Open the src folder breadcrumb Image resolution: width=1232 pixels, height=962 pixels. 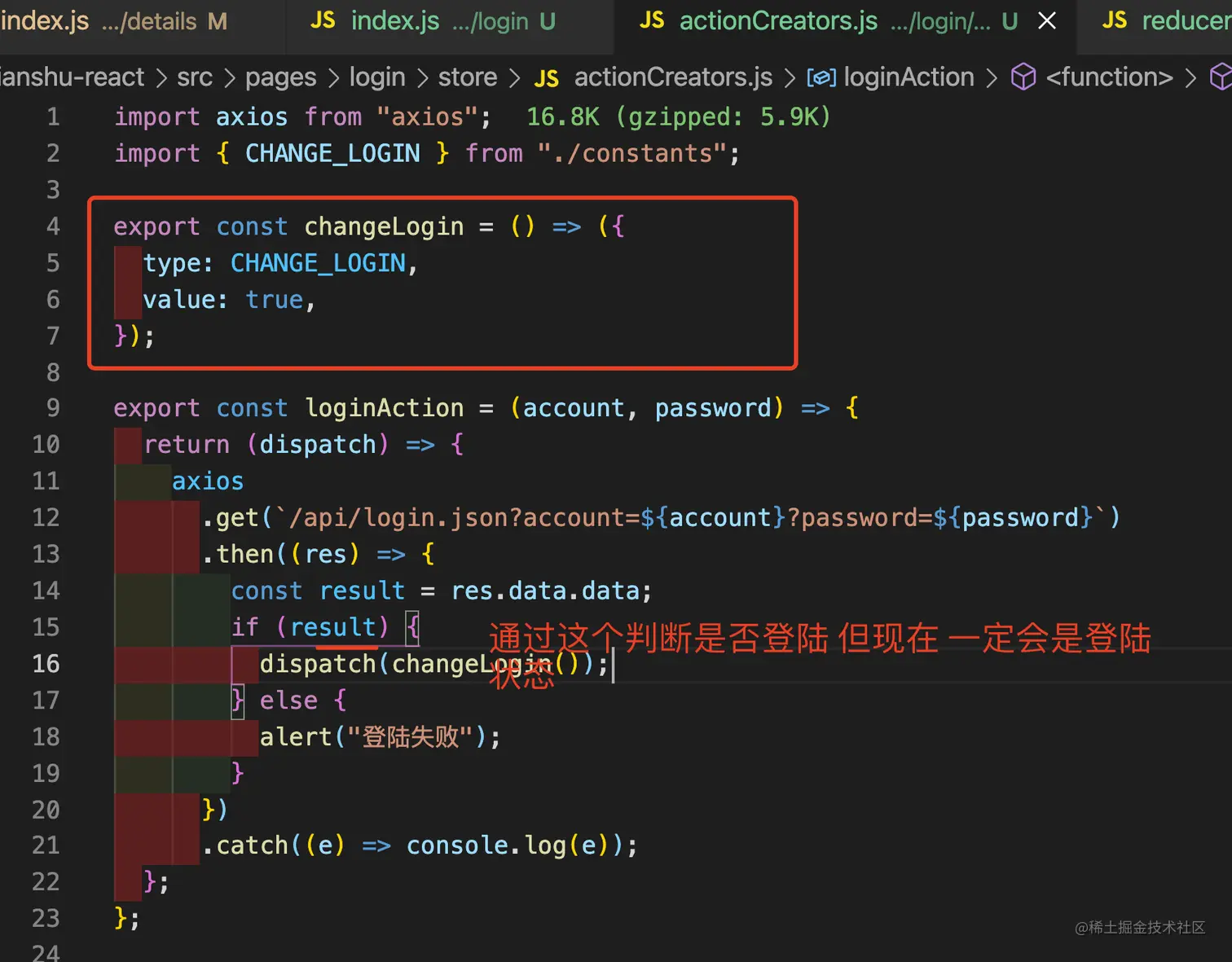point(195,77)
